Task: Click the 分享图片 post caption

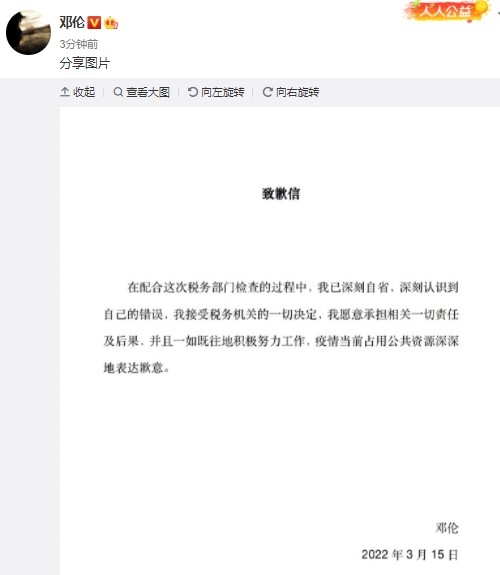Action: click(85, 63)
